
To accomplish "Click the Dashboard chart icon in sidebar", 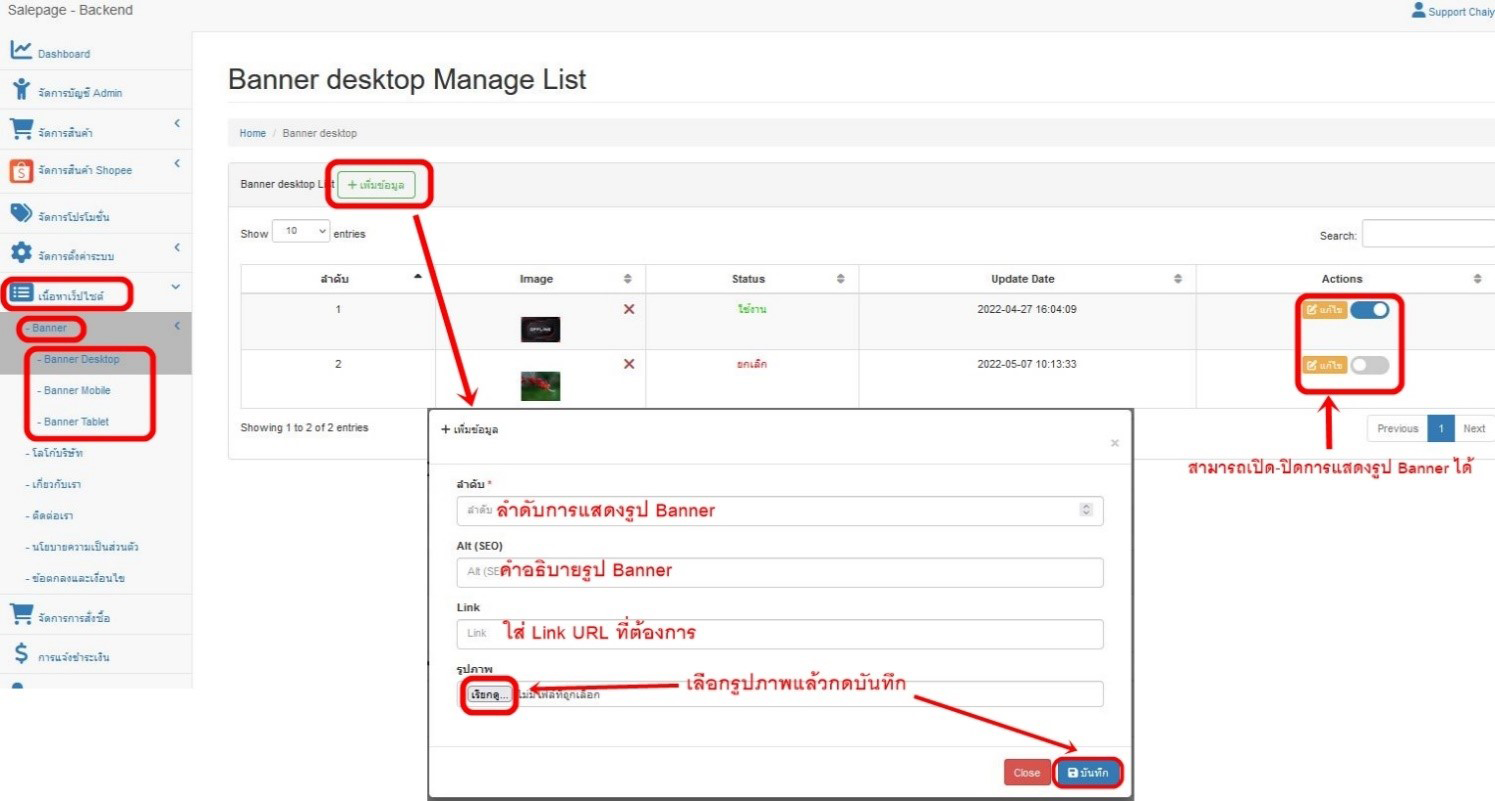I will (x=22, y=51).
